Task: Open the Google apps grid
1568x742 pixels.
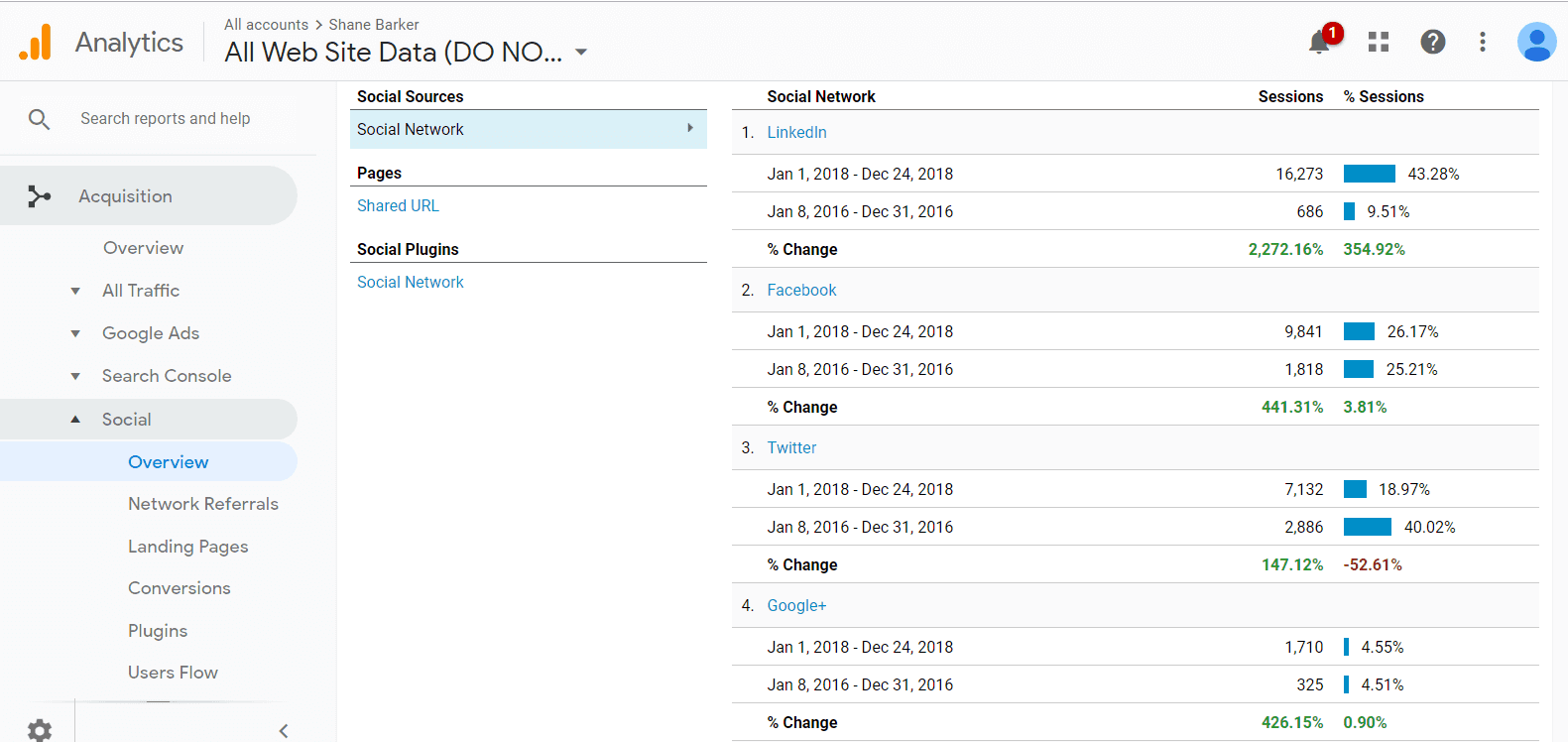Action: [1378, 42]
